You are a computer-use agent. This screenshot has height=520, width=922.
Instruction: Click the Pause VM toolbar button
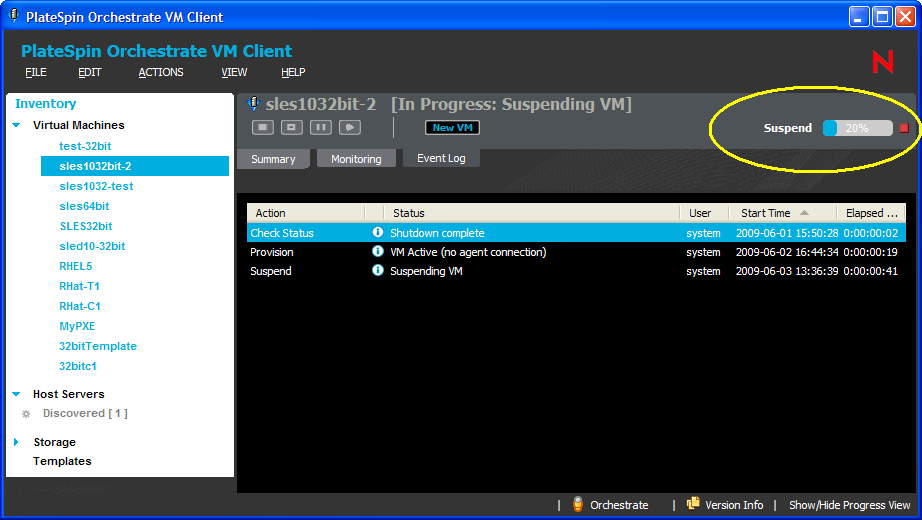(320, 127)
